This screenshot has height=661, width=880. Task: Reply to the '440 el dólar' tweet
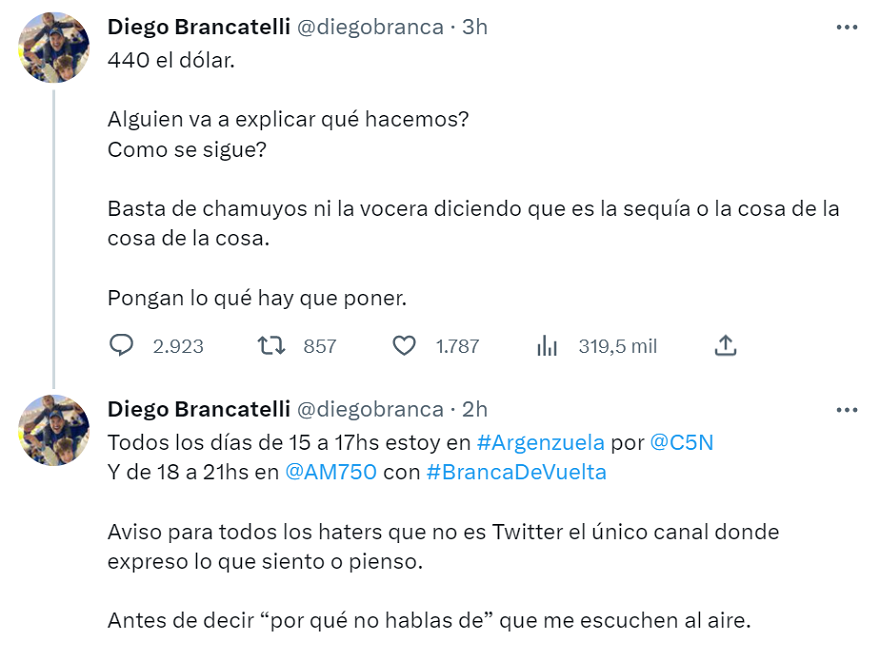[122, 346]
